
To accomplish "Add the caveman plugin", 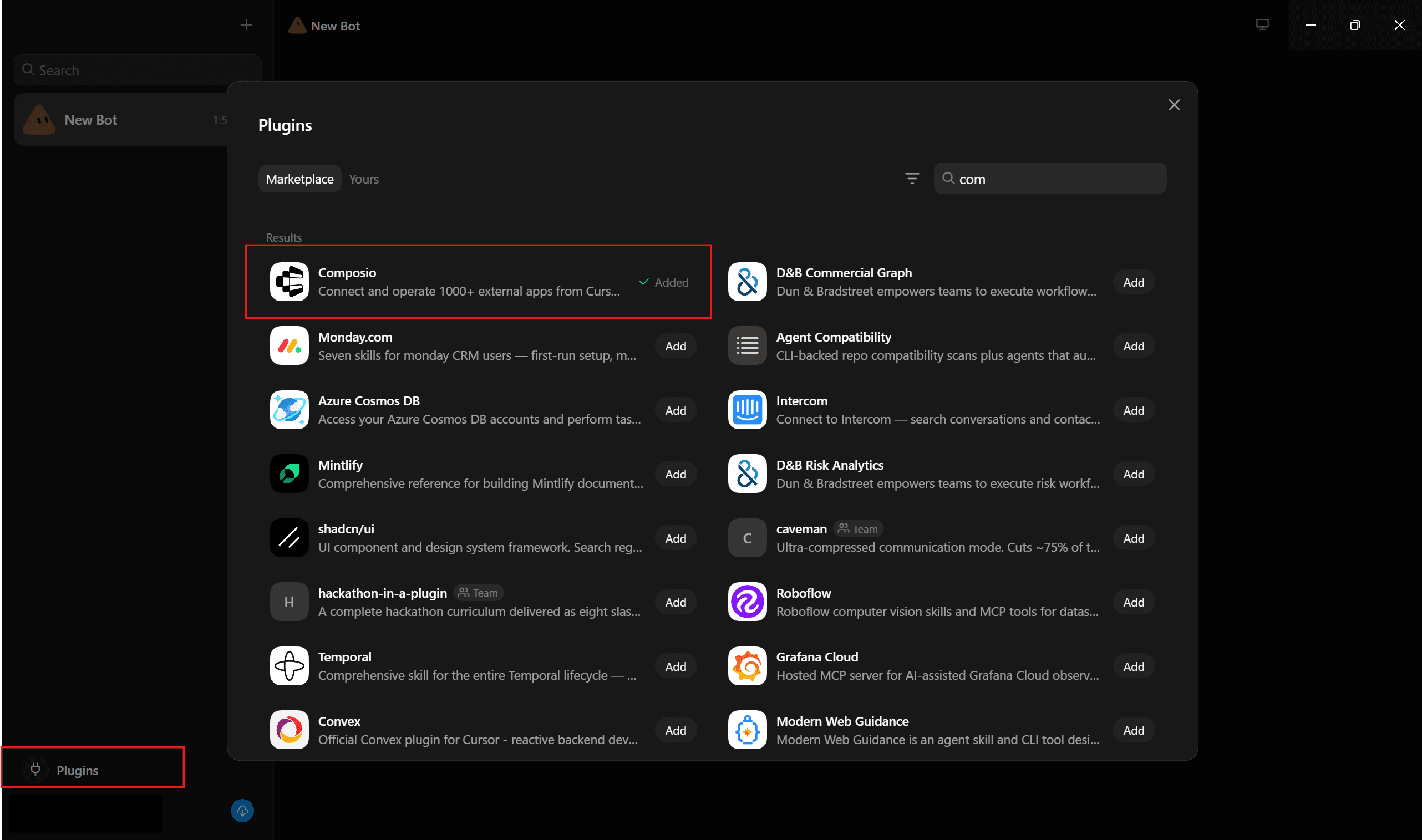I will click(x=1134, y=538).
